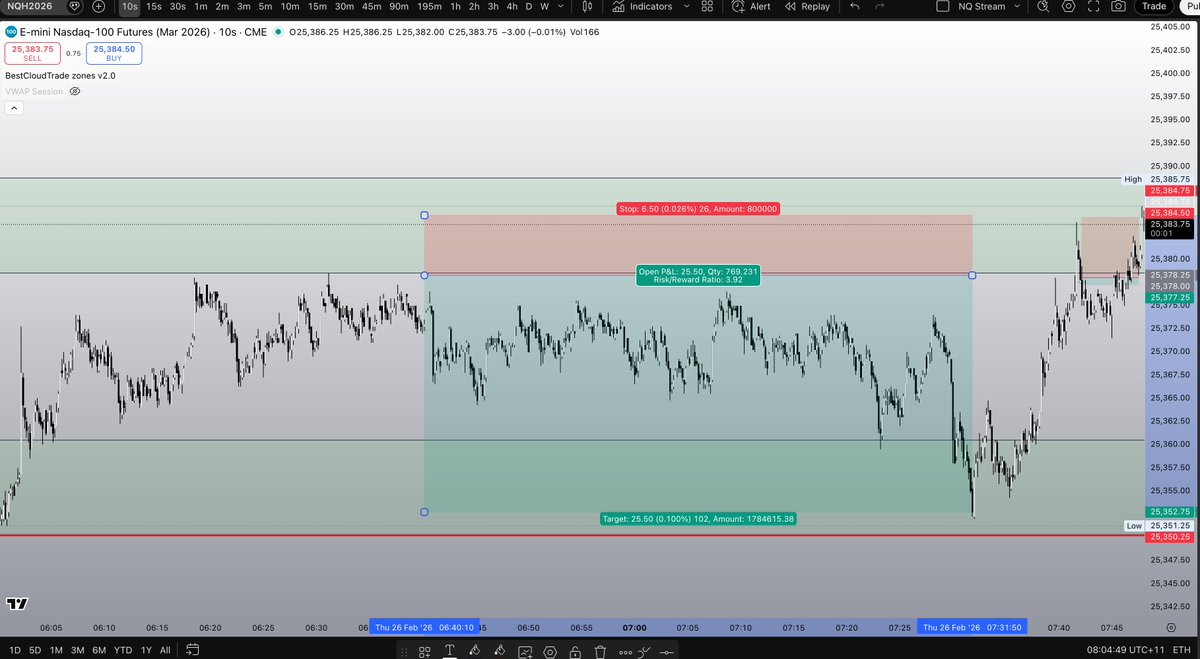1200x659 pixels.
Task: Select the Stop 6.50 label
Action: 698,209
